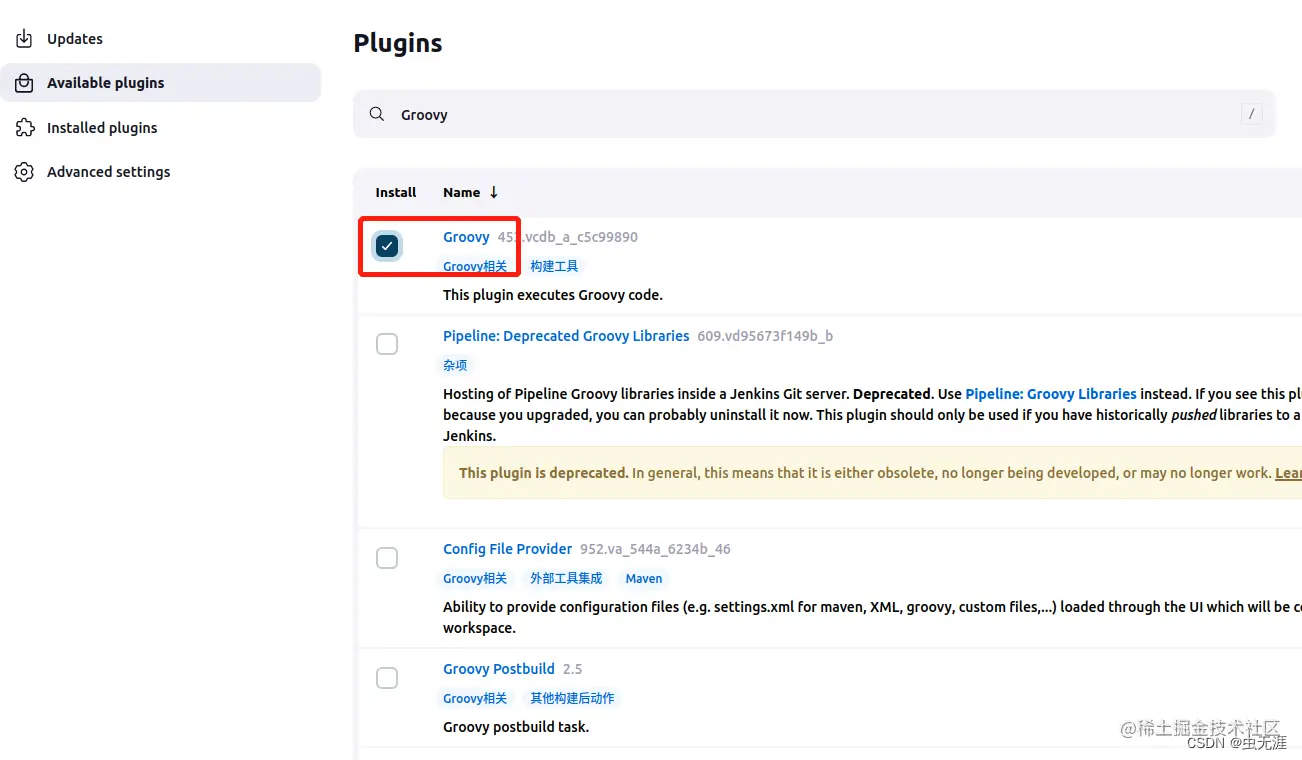Click Groovy相关 tag under Config File Provider
The width and height of the screenshot is (1302, 760).
[x=475, y=578]
